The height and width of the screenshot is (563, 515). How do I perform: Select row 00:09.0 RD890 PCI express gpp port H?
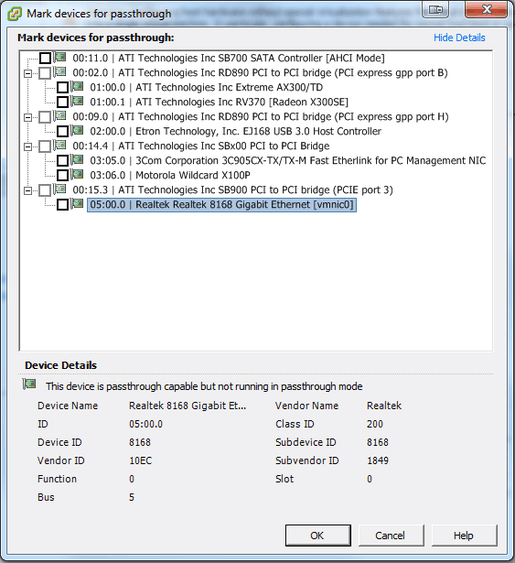tap(260, 117)
